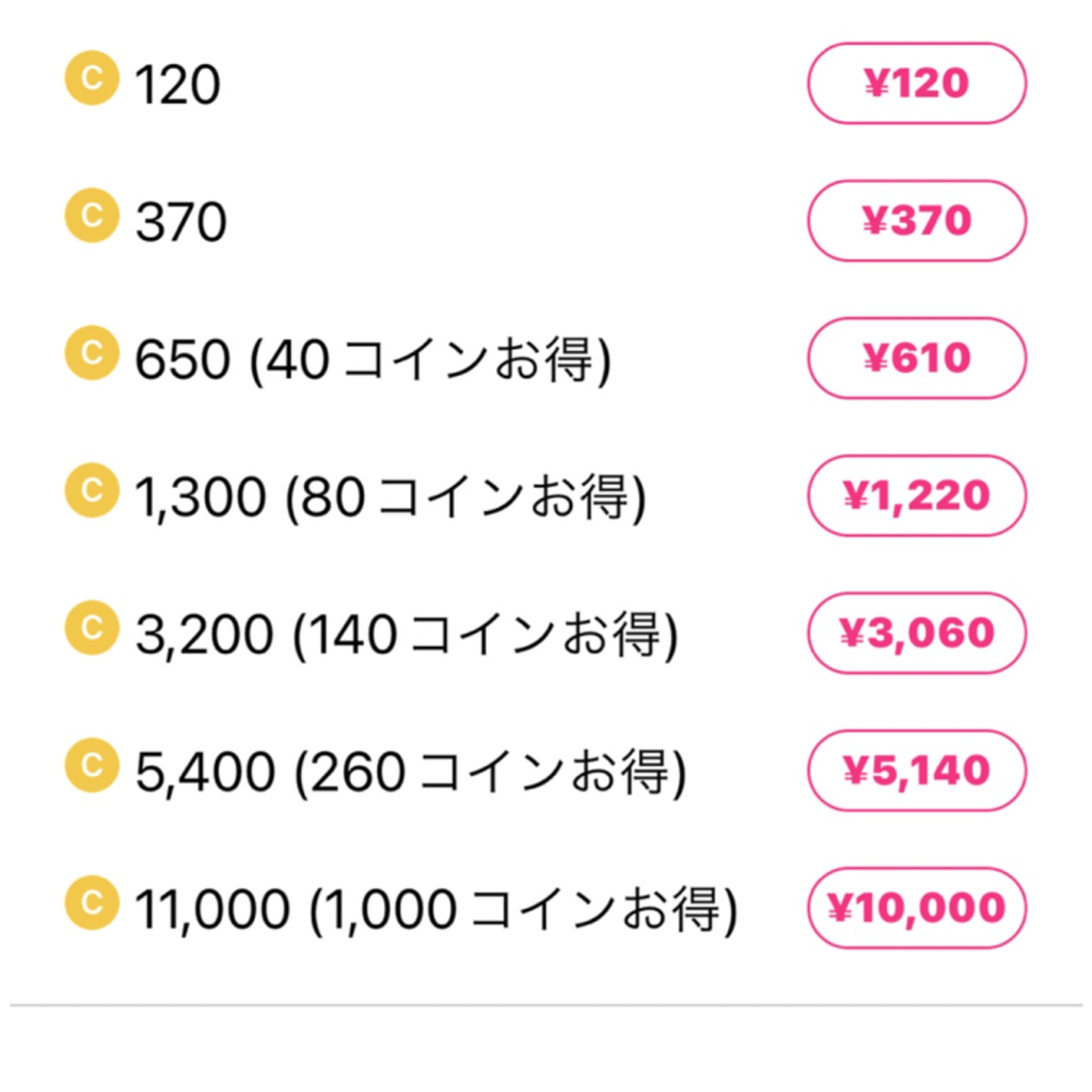Click the coin icon beside 370

coord(91,214)
